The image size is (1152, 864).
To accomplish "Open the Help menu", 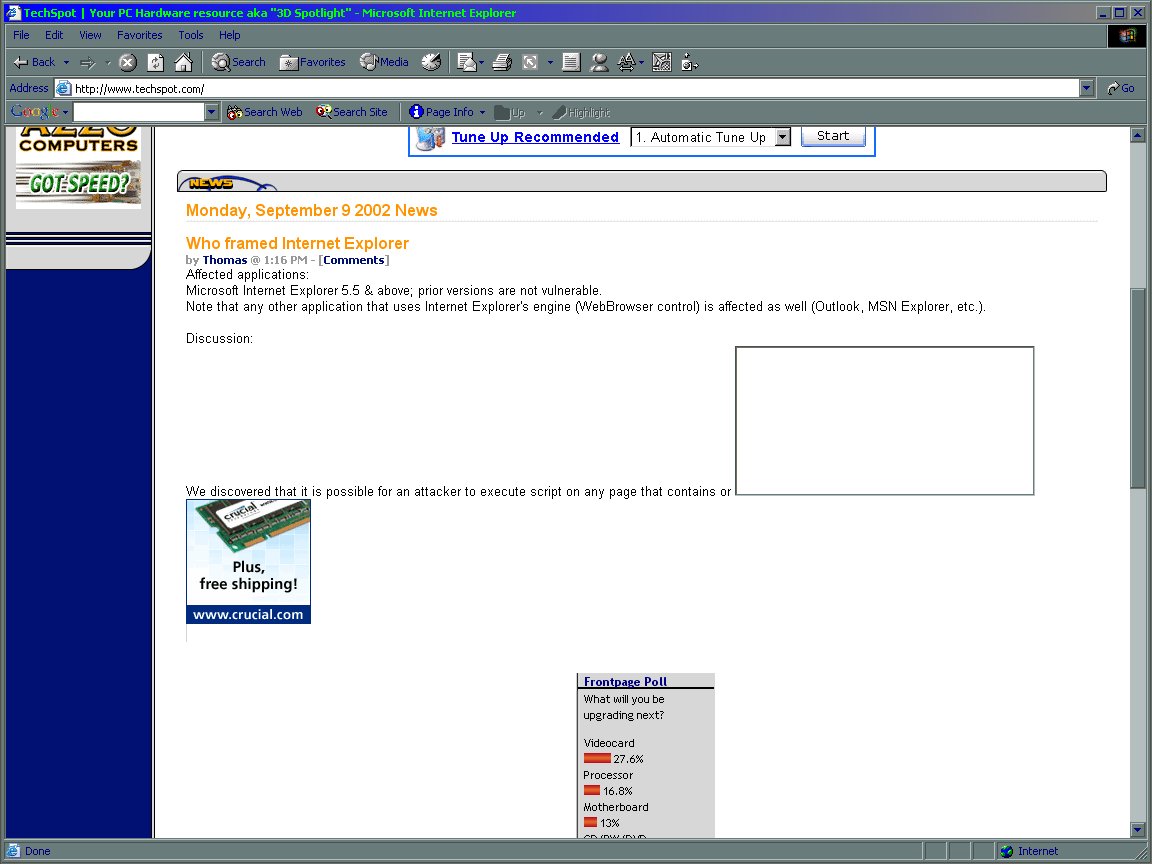I will [x=229, y=35].
